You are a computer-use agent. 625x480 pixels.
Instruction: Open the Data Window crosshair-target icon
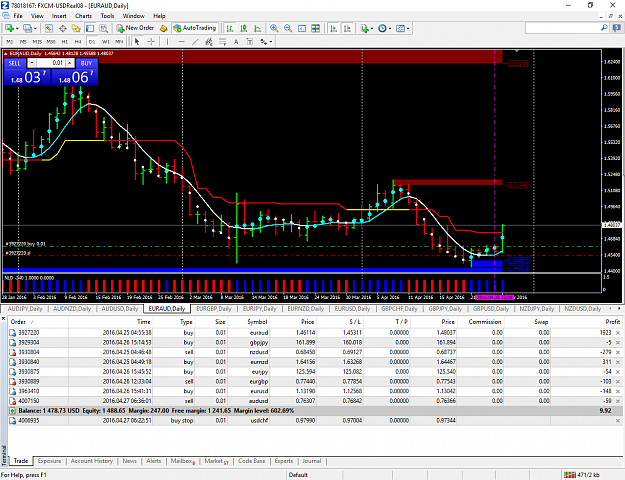[63, 28]
